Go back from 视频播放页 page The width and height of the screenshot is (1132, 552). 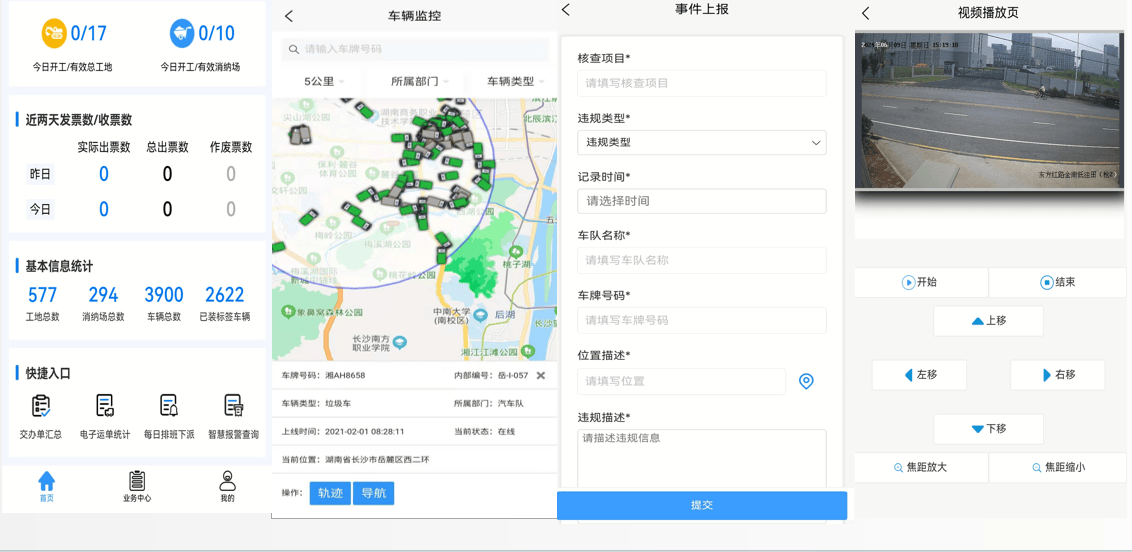(865, 13)
